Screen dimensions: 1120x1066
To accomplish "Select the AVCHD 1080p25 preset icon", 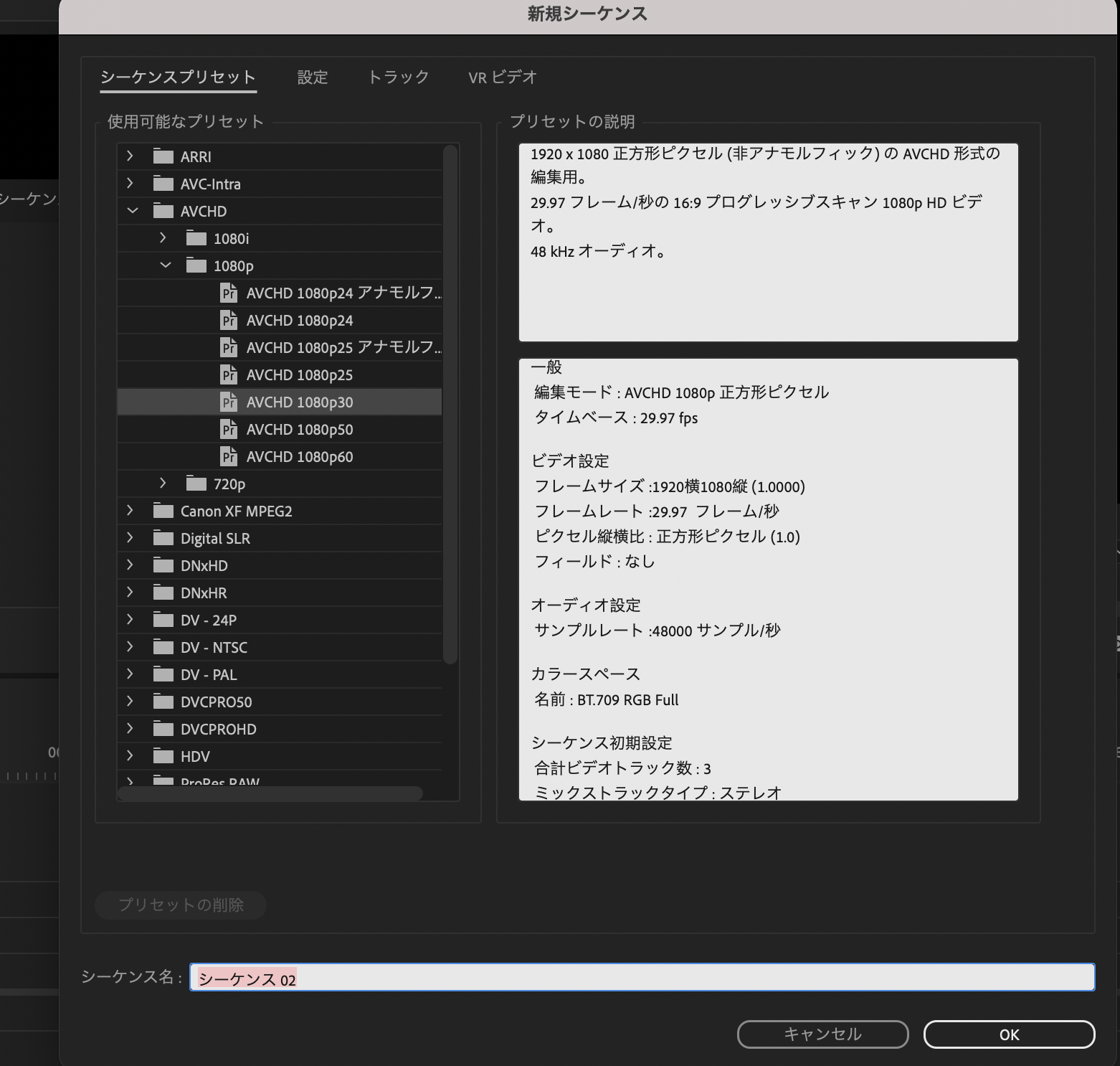I will (229, 375).
